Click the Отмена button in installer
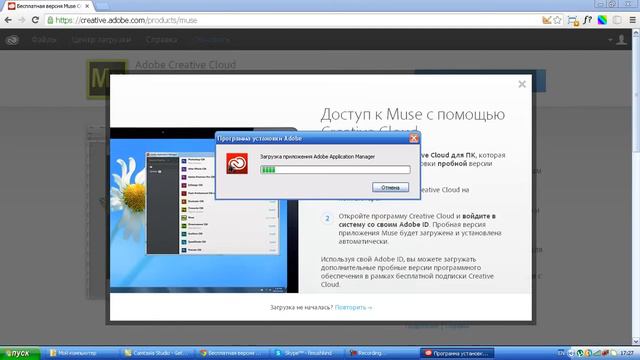Screen dimensions: 640x360 (x=390, y=187)
